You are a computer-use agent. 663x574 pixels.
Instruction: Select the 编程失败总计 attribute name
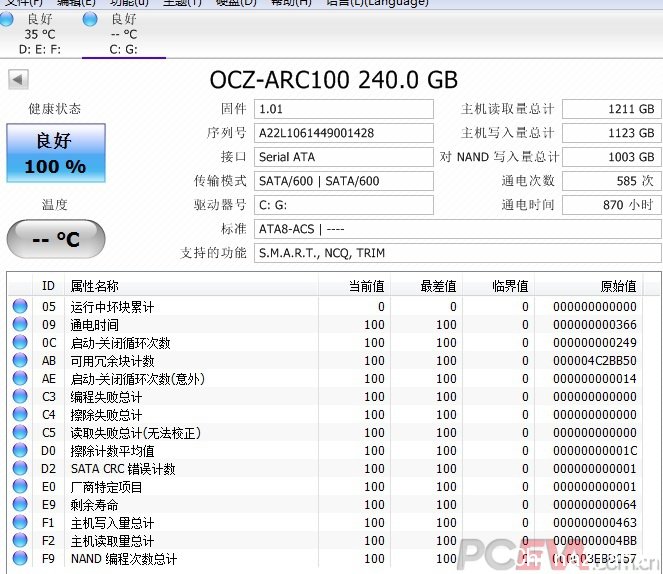tap(106, 396)
